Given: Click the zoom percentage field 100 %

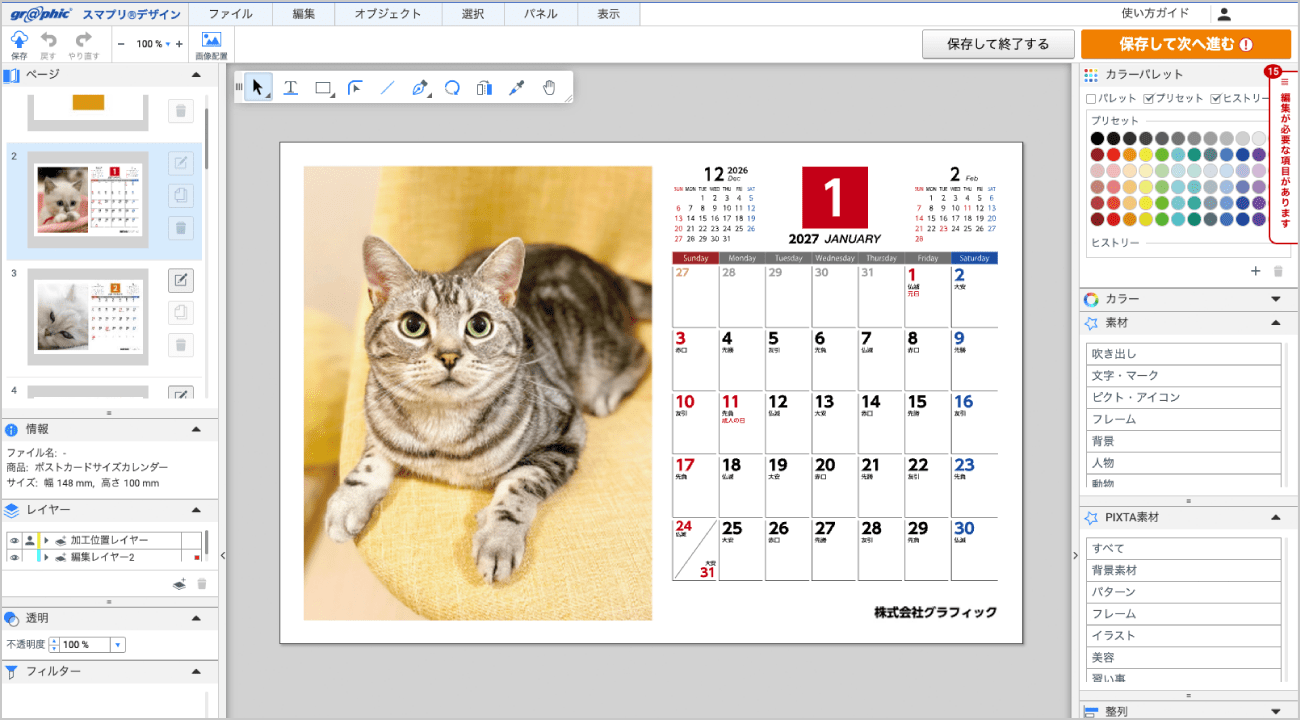Looking at the screenshot, I should (149, 44).
